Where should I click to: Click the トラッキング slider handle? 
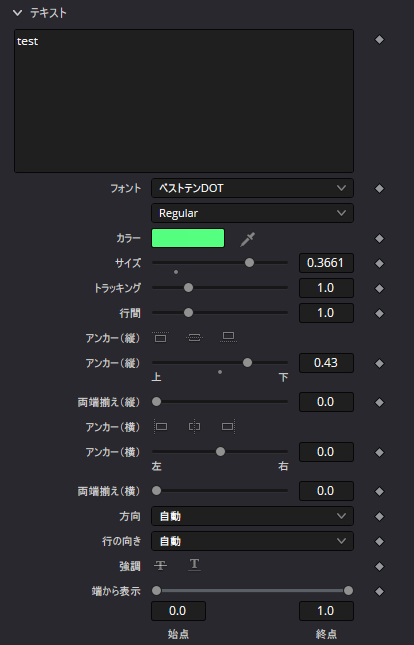[x=188, y=288]
